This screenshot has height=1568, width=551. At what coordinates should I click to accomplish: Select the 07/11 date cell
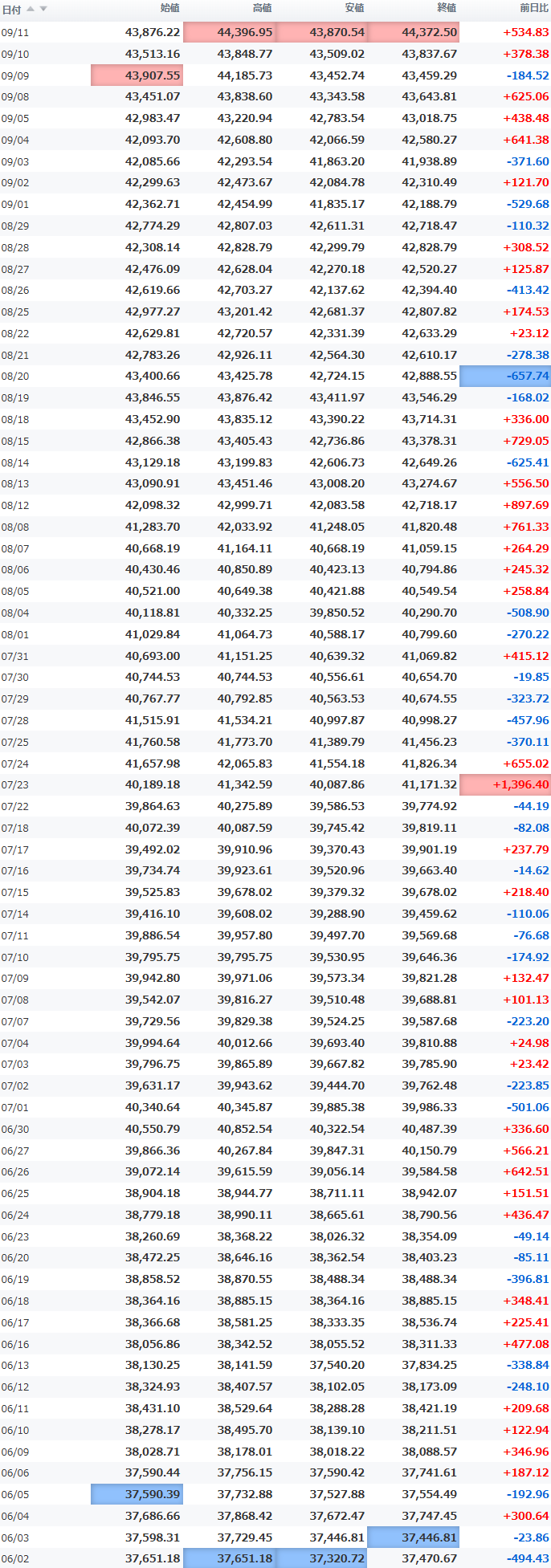click(15, 936)
